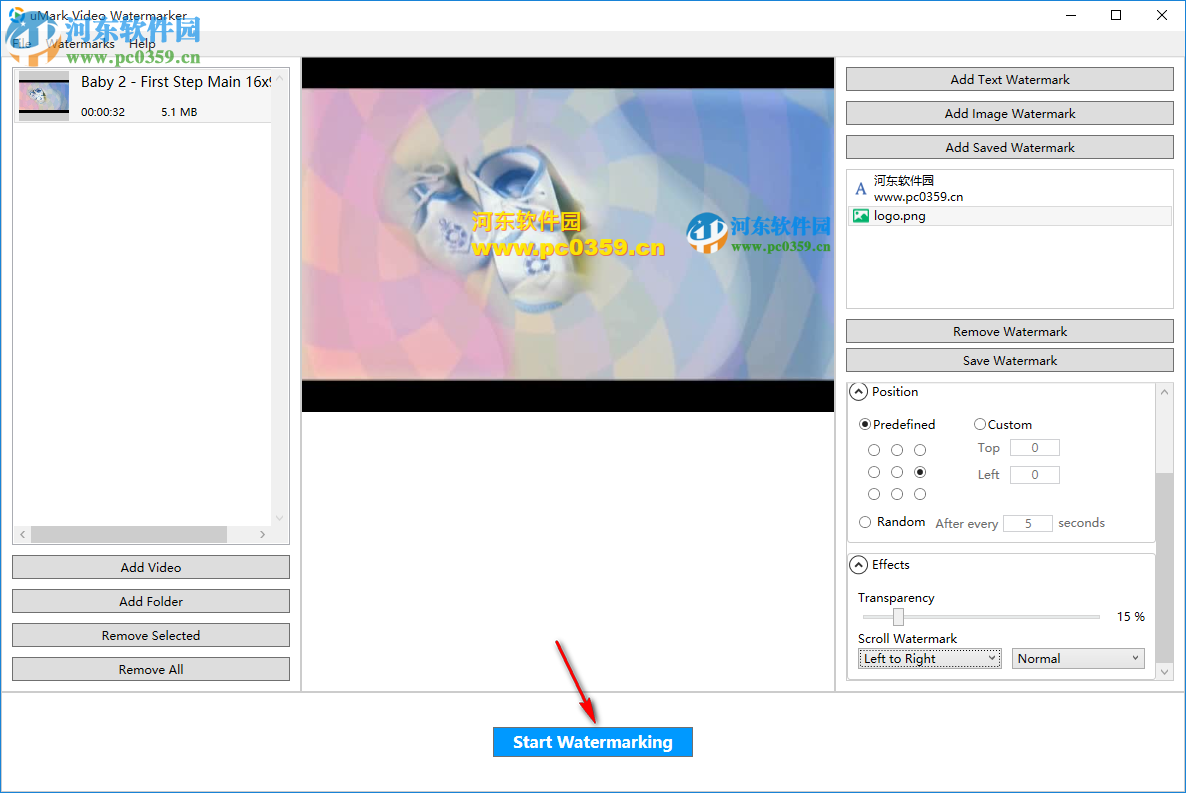The image size is (1186, 793).
Task: Collapse the Position section
Action: pos(859,391)
